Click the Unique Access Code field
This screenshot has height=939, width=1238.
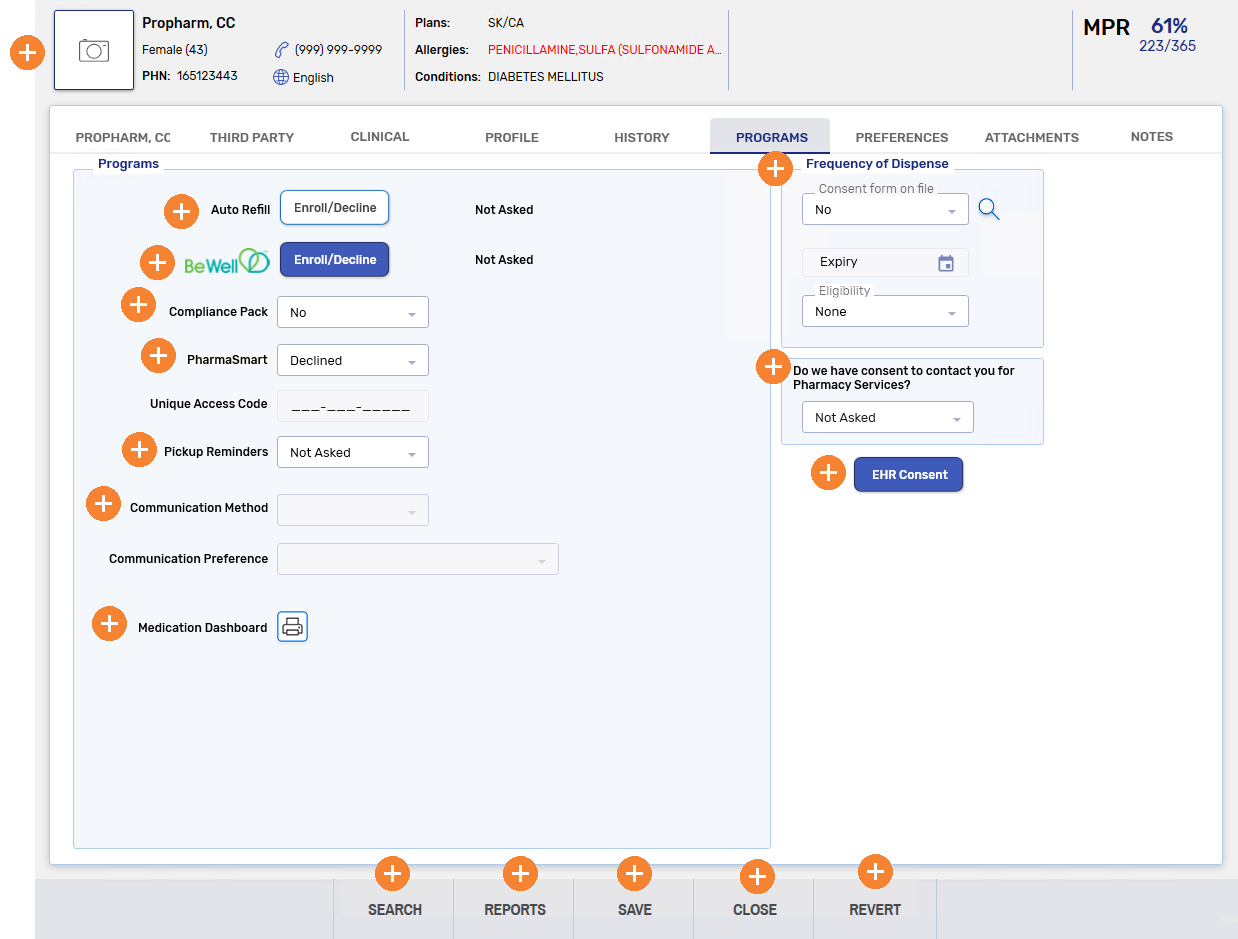click(x=352, y=407)
